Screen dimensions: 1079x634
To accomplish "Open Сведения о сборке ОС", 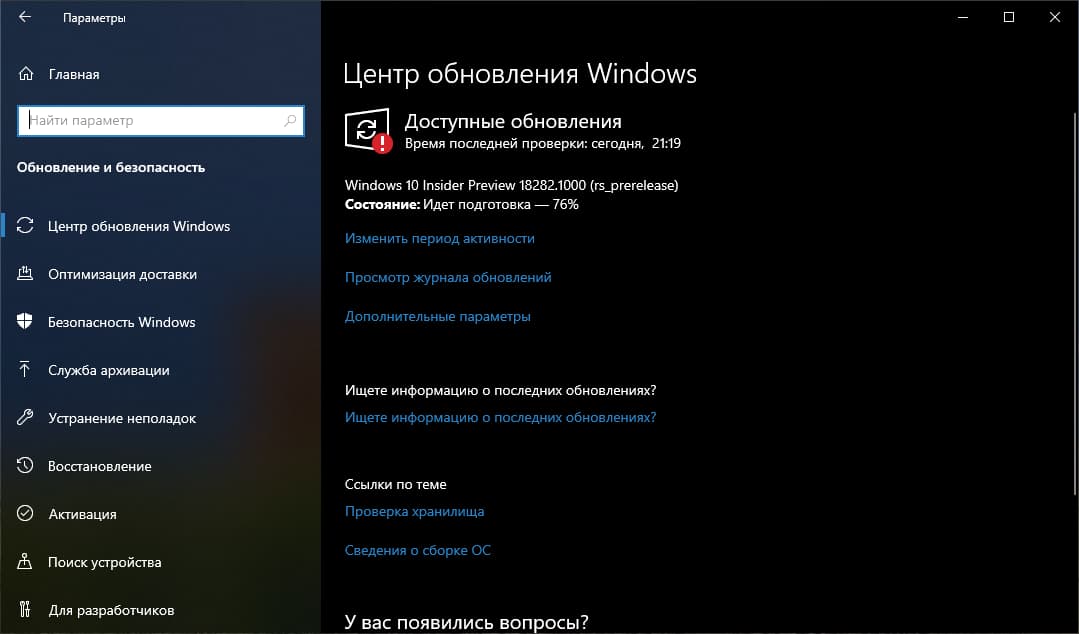I will point(417,549).
